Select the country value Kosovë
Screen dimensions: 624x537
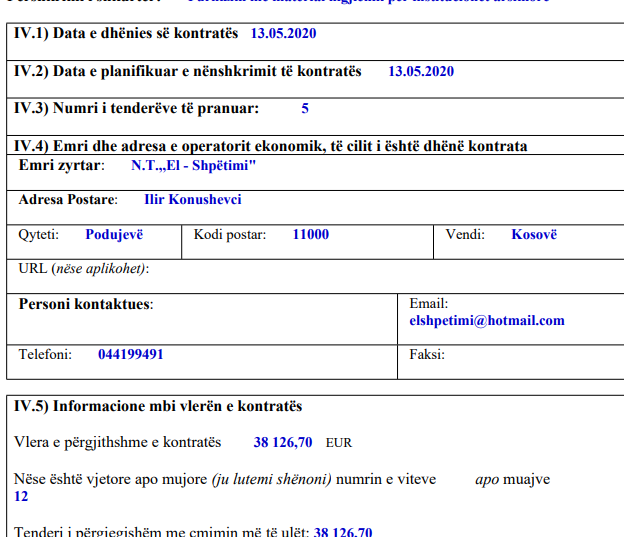click(534, 234)
